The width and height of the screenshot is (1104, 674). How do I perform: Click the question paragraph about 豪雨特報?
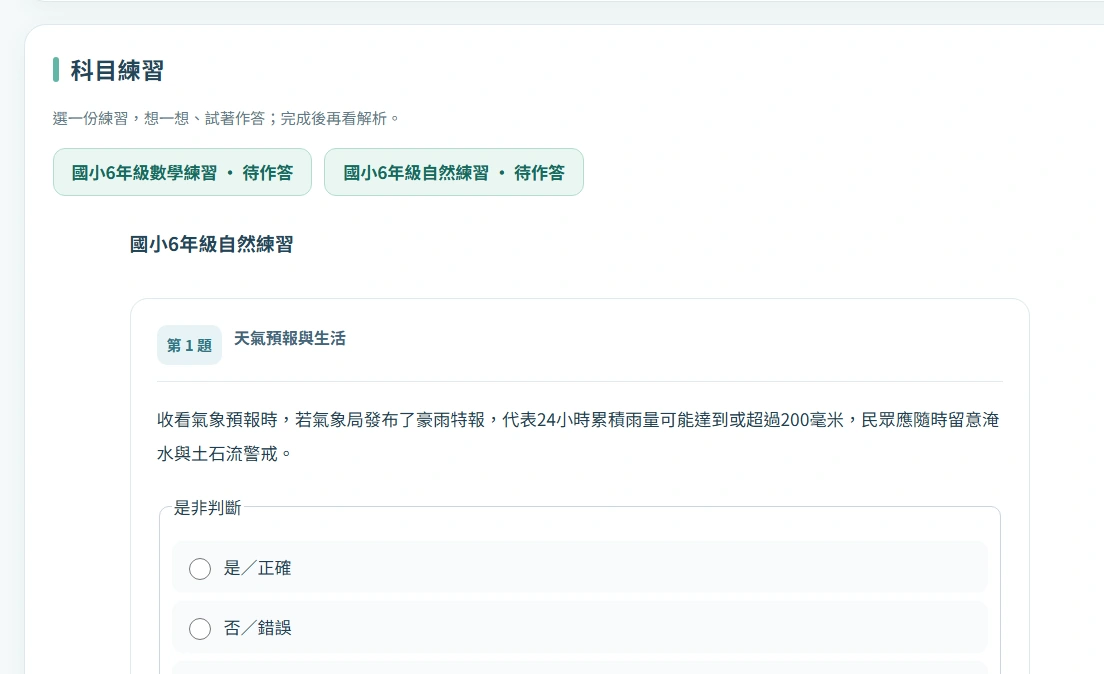pos(578,437)
